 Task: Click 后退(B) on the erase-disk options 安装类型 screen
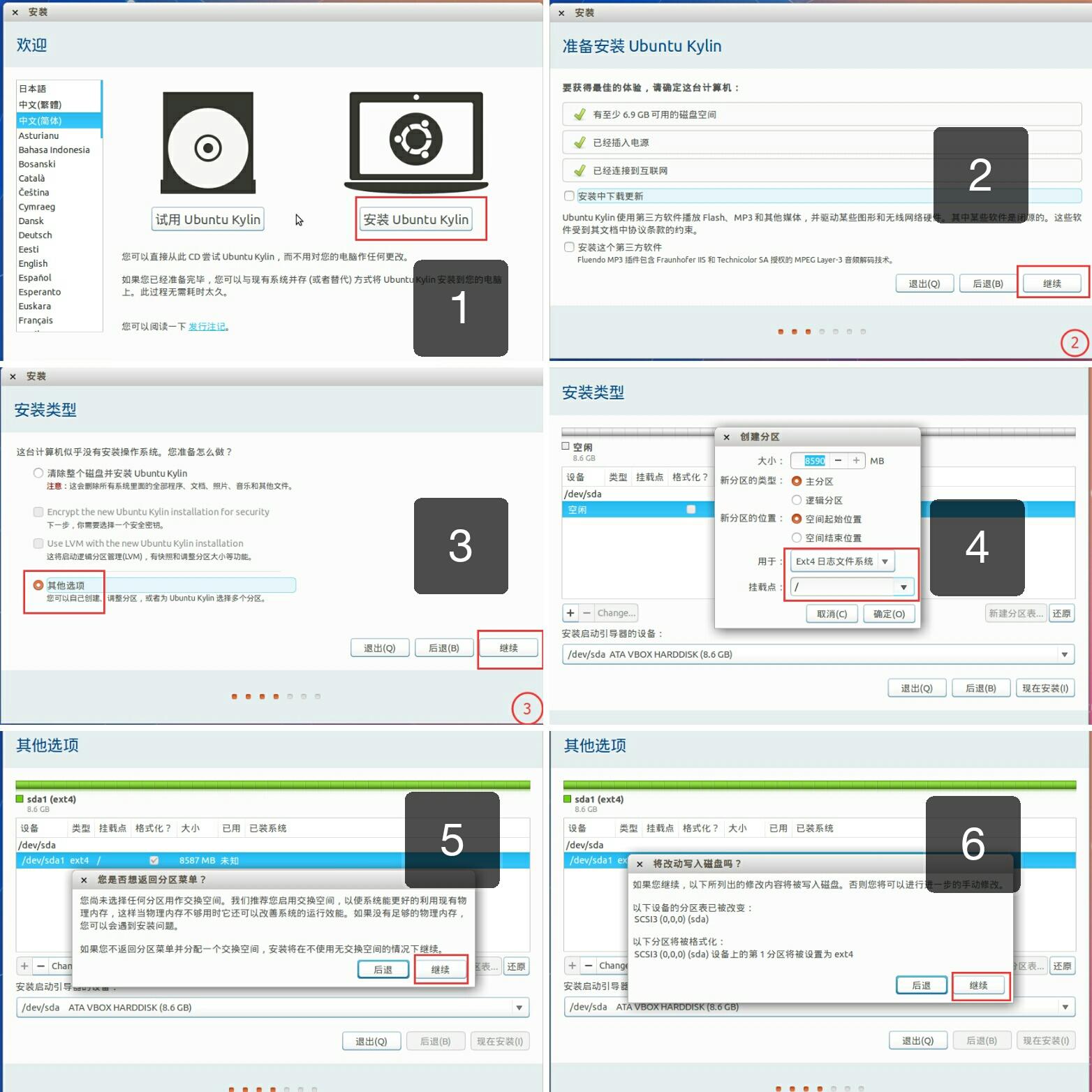(444, 648)
